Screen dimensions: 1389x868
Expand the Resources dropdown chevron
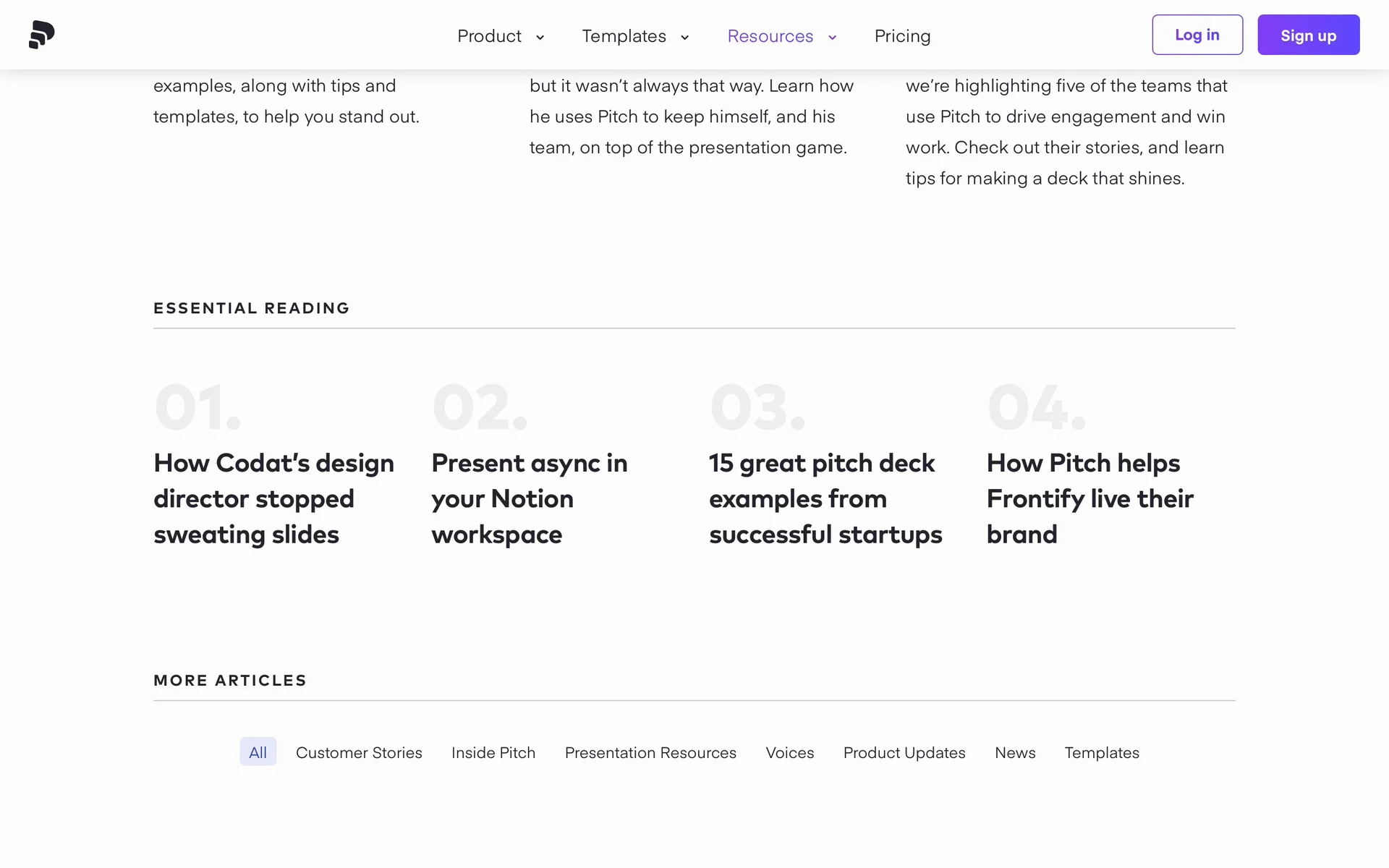click(832, 38)
